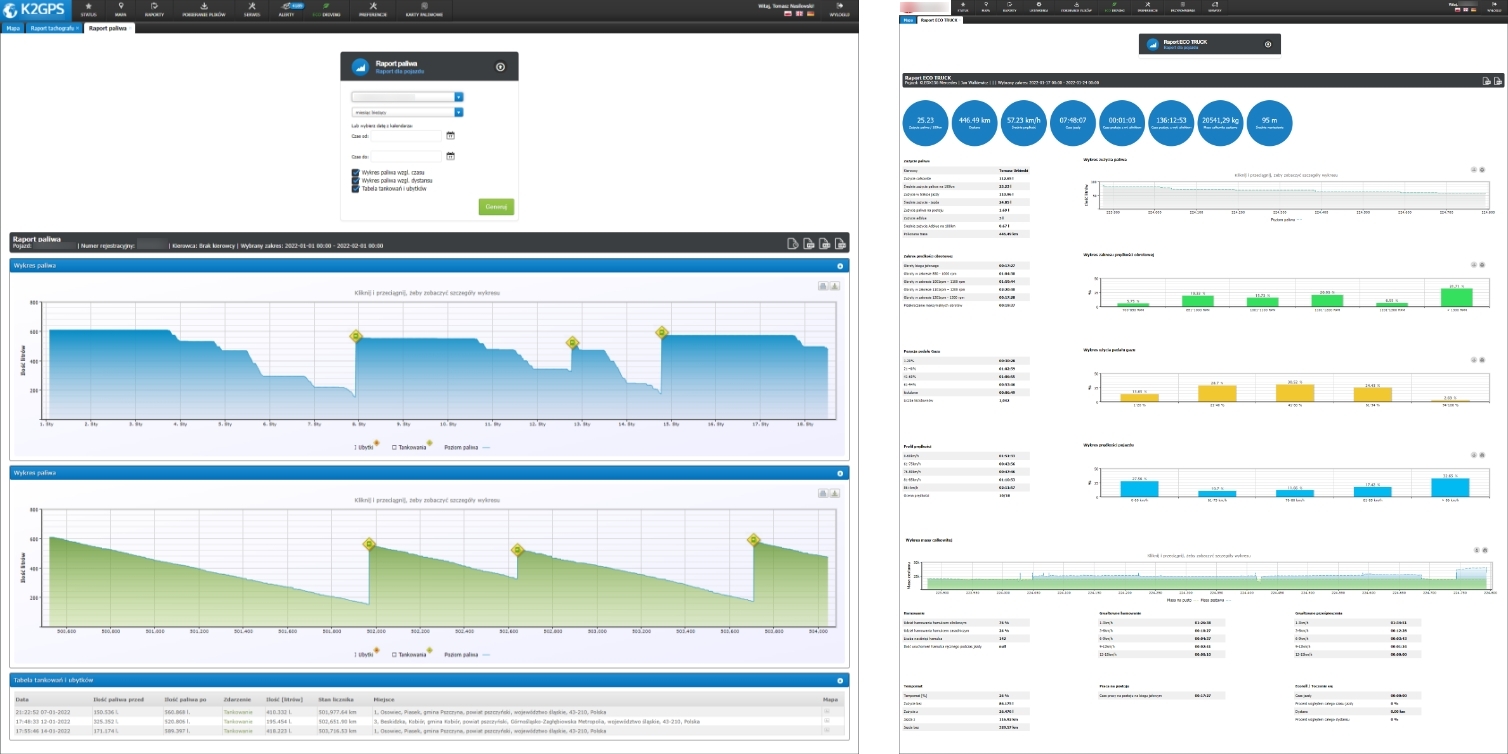Click WYLOGUJ in the fuel report window

pyautogui.click(x=838, y=10)
